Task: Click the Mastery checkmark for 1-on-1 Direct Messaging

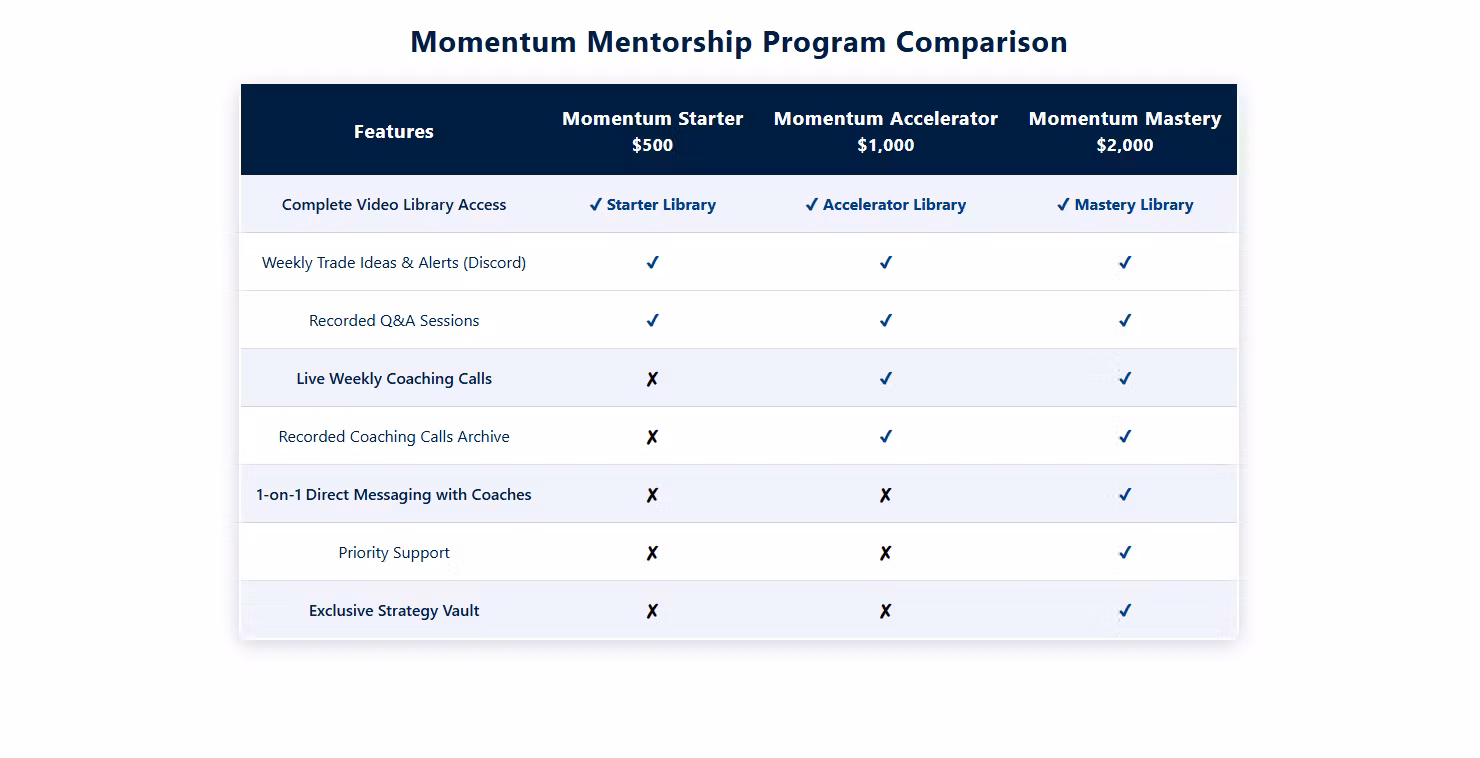Action: point(1125,494)
